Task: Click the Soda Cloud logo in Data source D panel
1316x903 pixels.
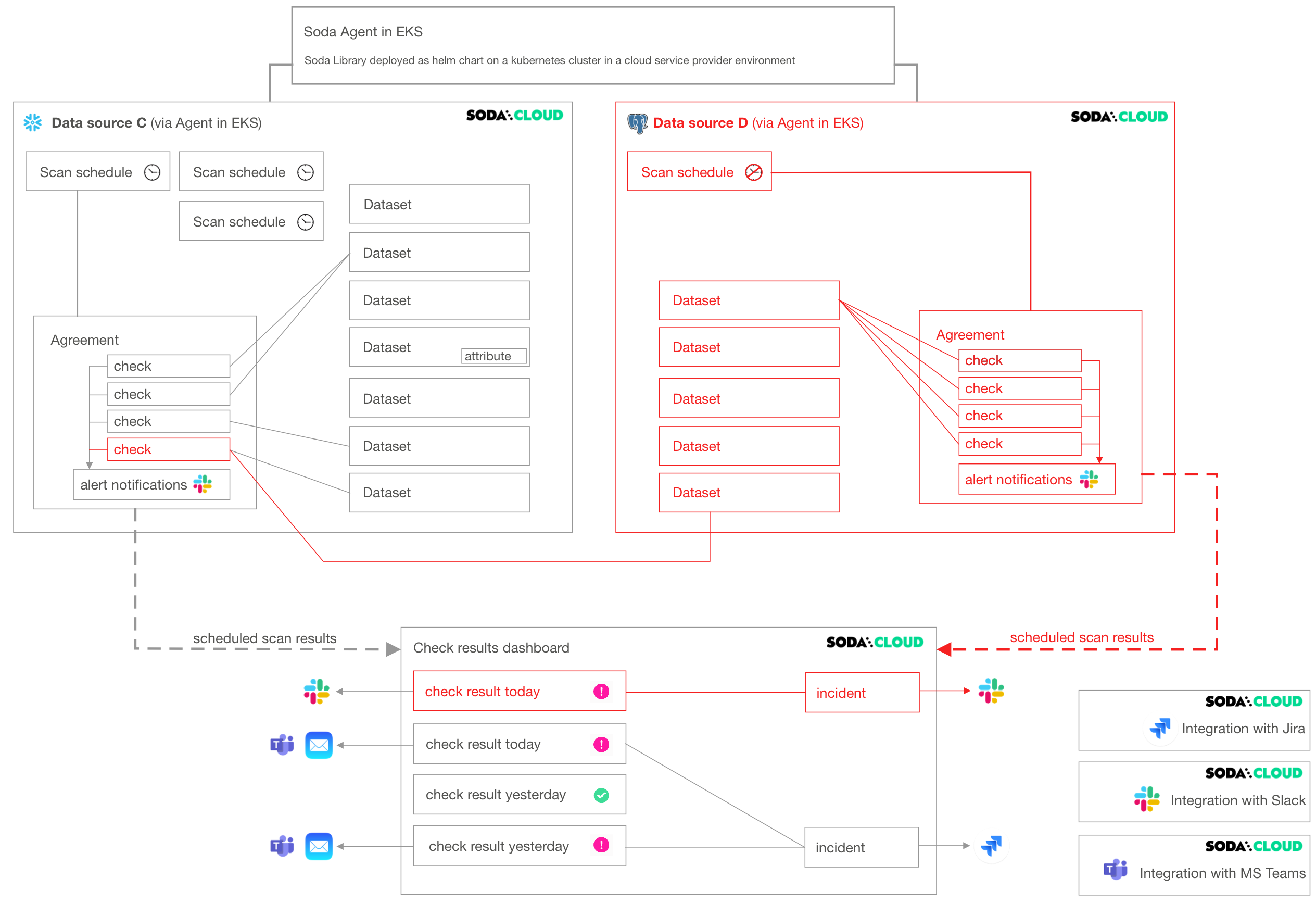Action: click(1119, 117)
